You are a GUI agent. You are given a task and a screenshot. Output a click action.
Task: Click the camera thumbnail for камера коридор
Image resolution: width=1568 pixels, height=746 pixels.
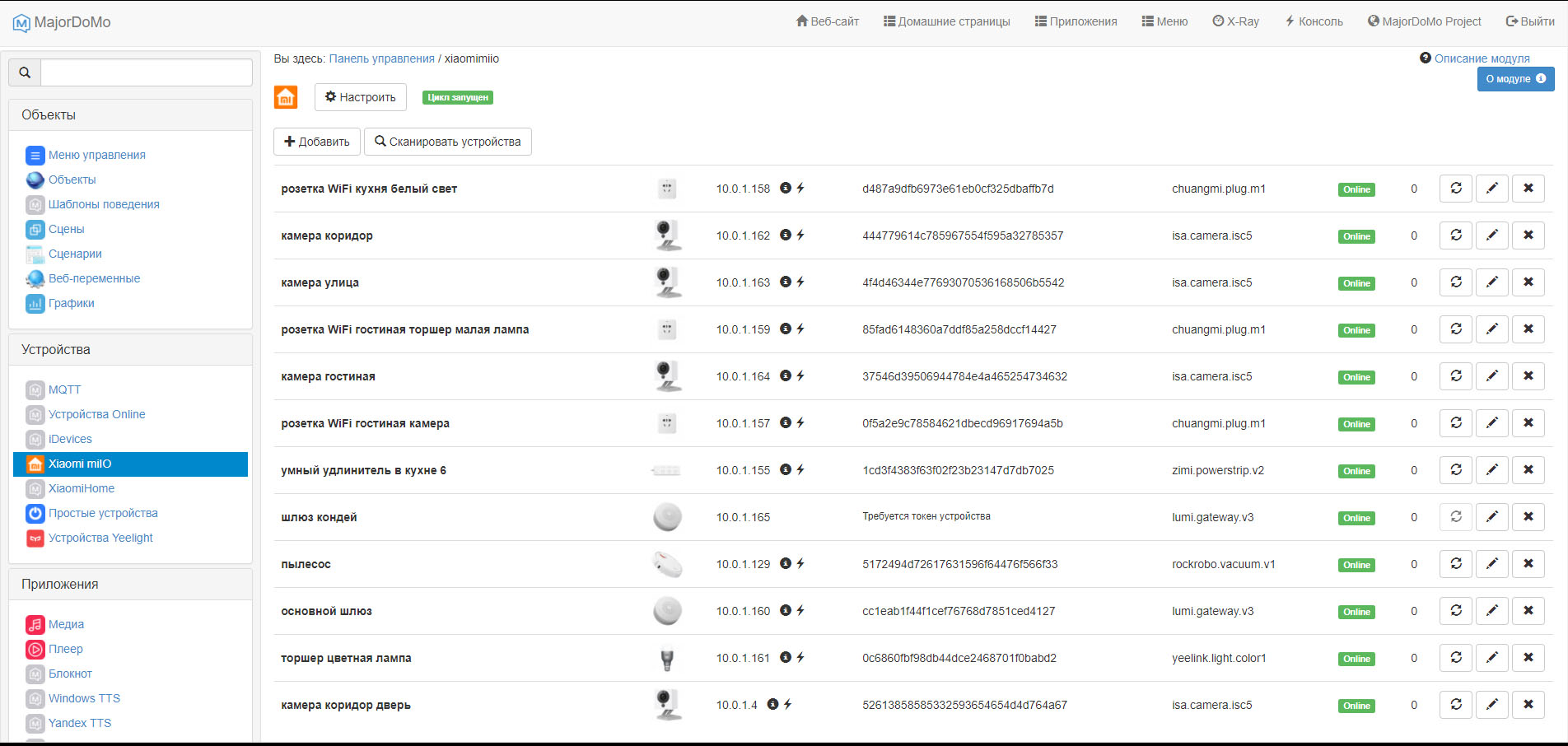click(x=667, y=235)
